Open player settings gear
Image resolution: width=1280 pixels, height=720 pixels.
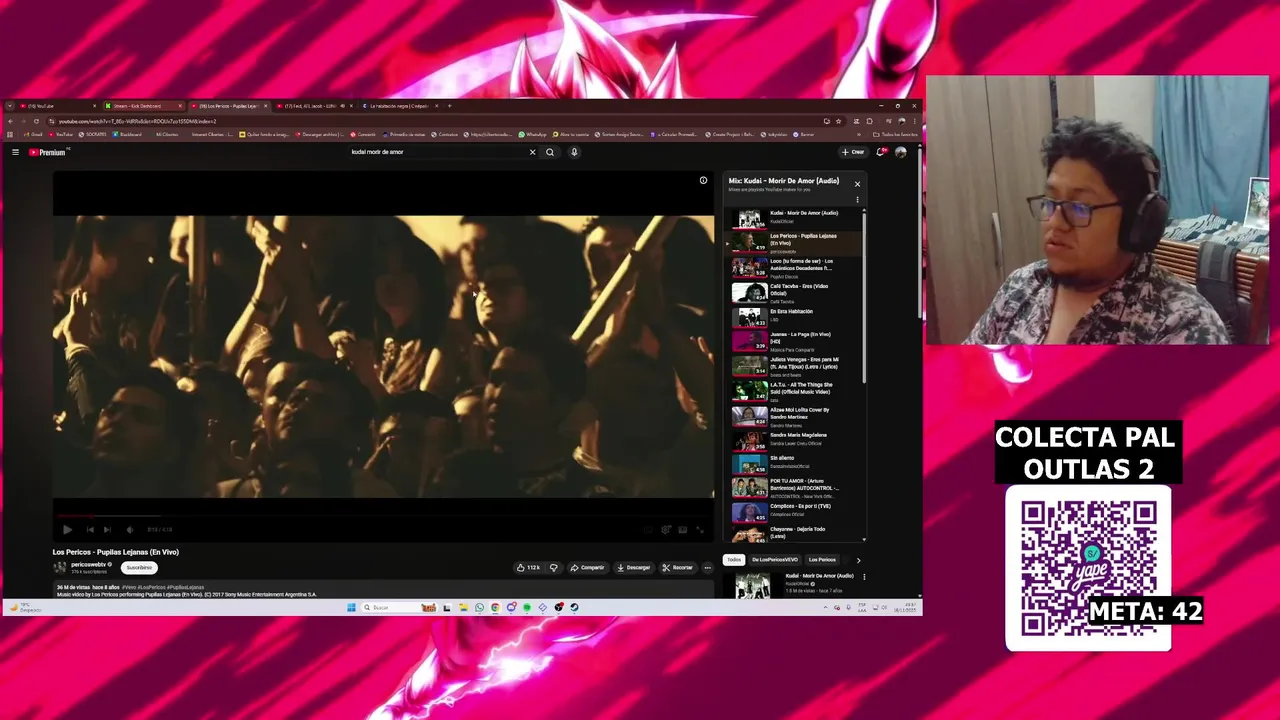(665, 530)
